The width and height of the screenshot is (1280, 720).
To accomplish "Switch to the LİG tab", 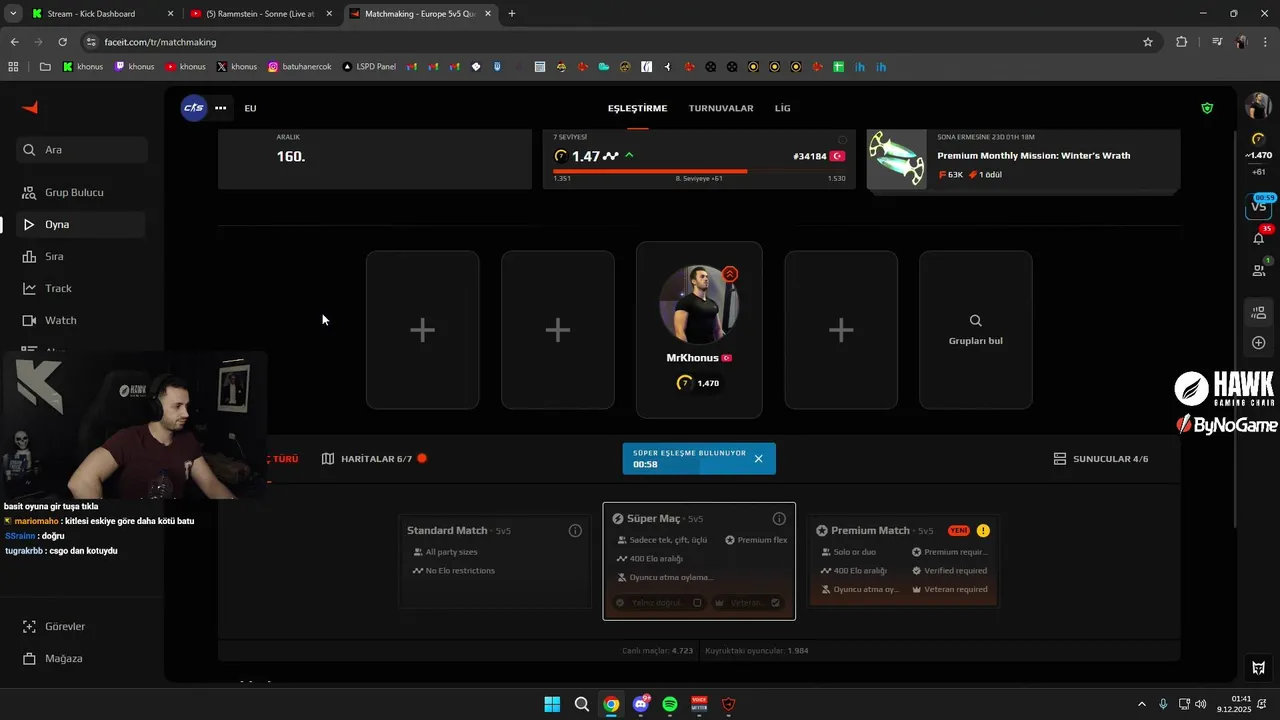I will (x=782, y=108).
